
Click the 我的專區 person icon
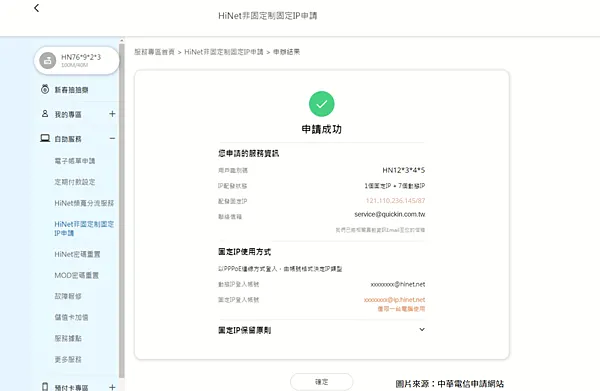tap(45, 114)
